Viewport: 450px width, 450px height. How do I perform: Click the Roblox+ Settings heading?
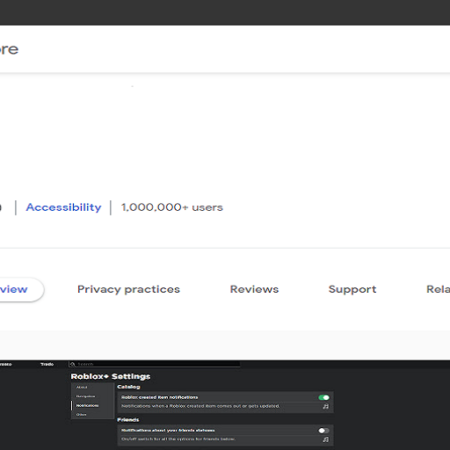coord(111,376)
